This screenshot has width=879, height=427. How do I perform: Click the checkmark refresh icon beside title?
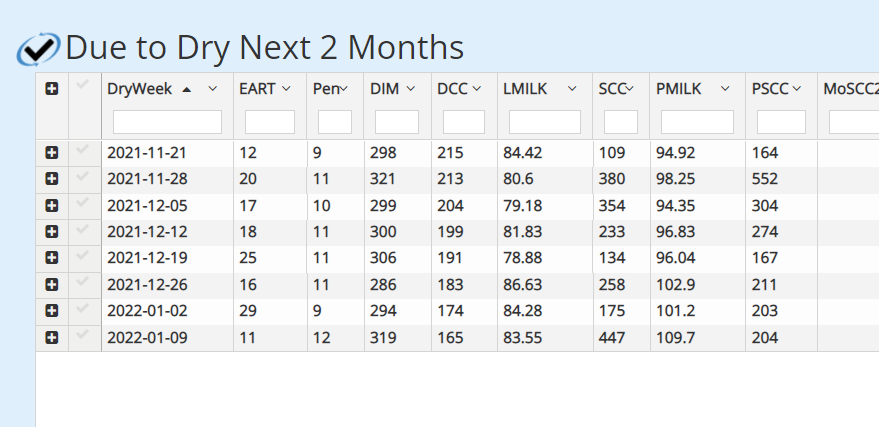[x=38, y=49]
